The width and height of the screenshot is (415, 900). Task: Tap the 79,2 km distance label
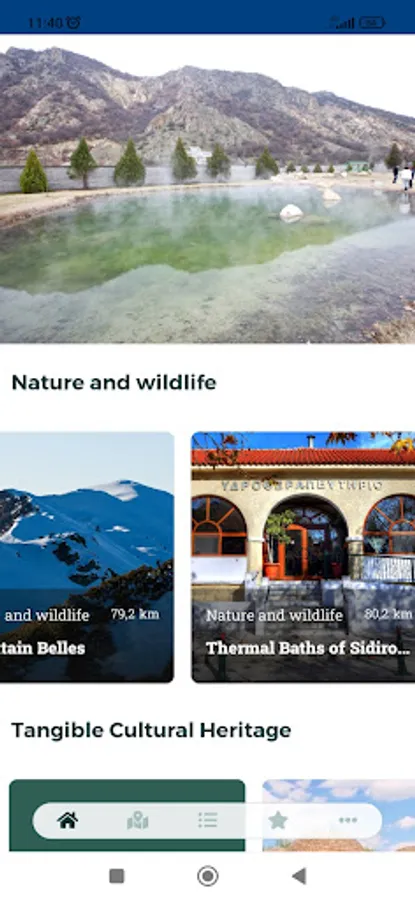[x=135, y=614]
